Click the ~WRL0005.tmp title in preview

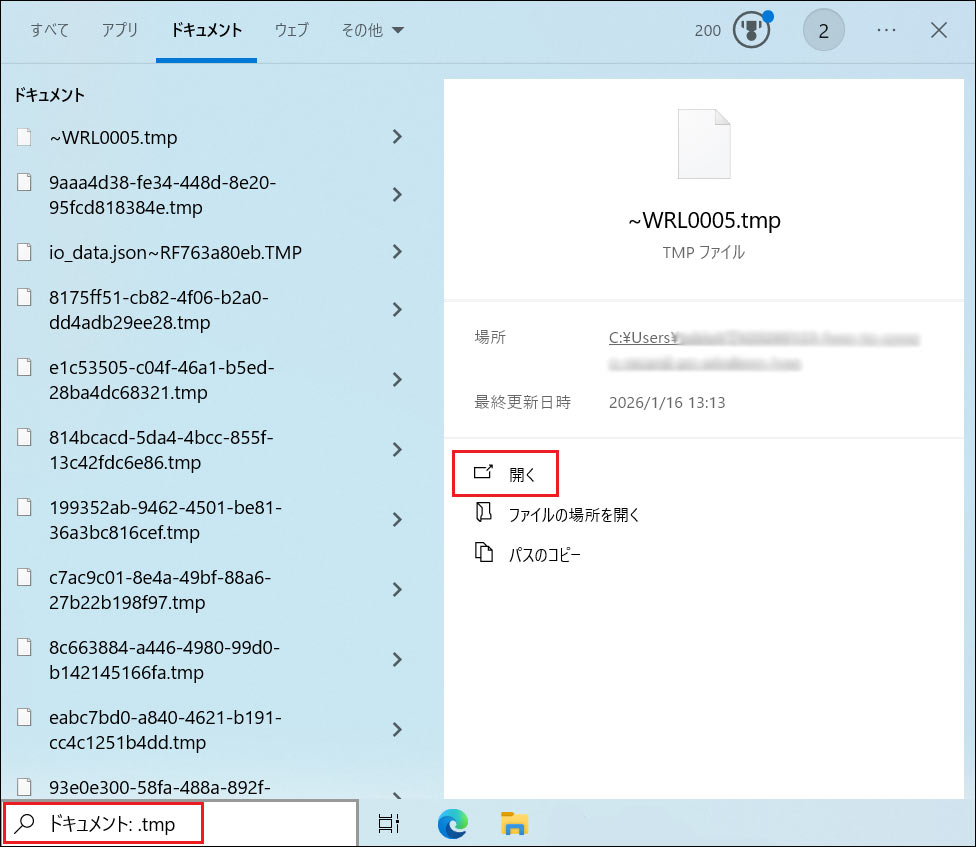click(704, 220)
